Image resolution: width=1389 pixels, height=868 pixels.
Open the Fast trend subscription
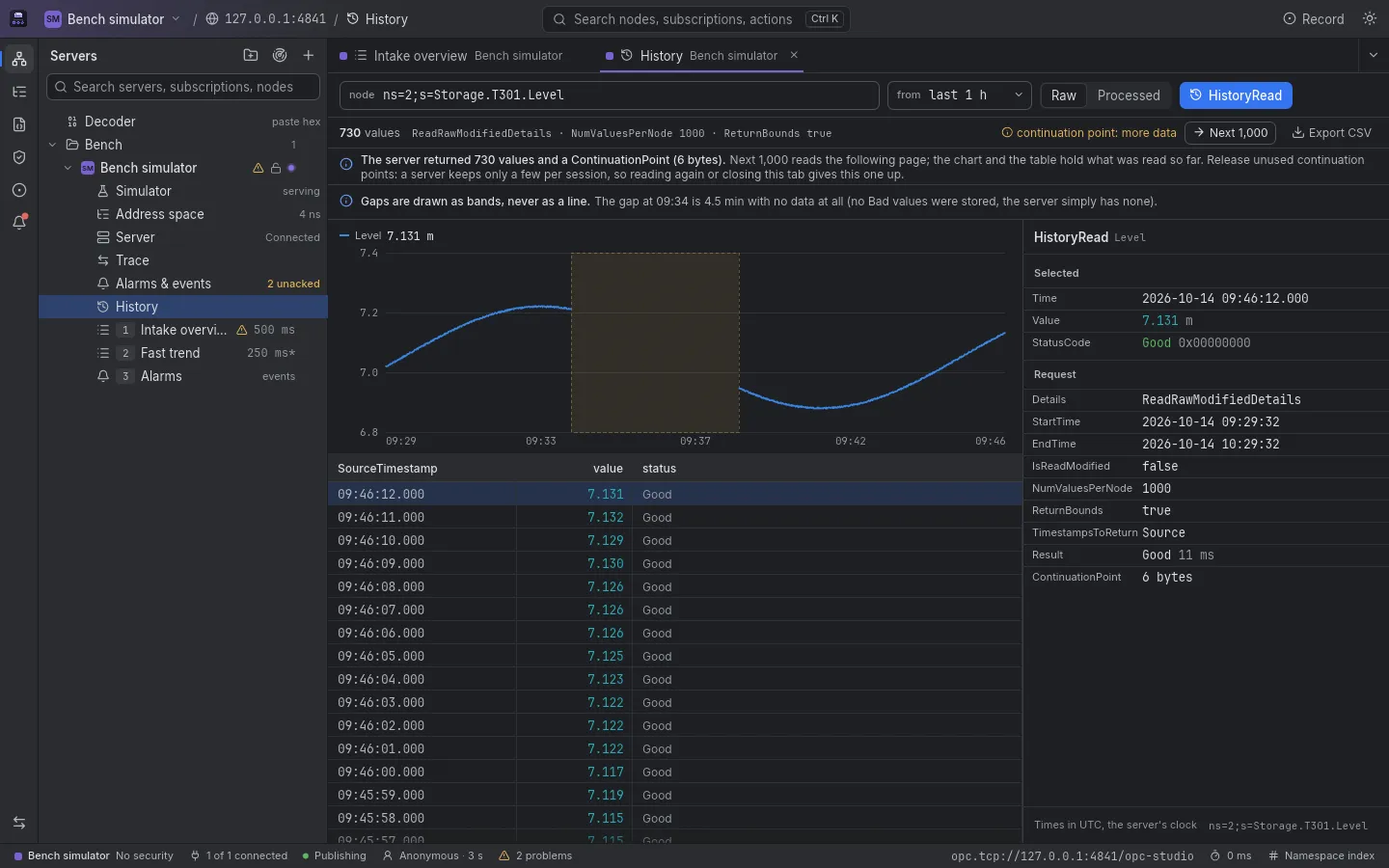[183, 353]
